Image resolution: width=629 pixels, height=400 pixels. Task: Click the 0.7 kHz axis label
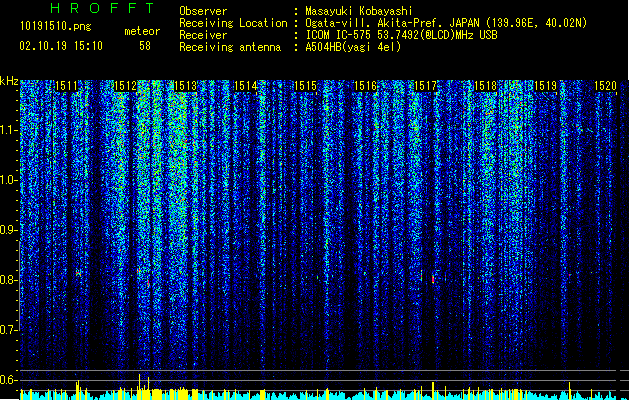[9, 330]
